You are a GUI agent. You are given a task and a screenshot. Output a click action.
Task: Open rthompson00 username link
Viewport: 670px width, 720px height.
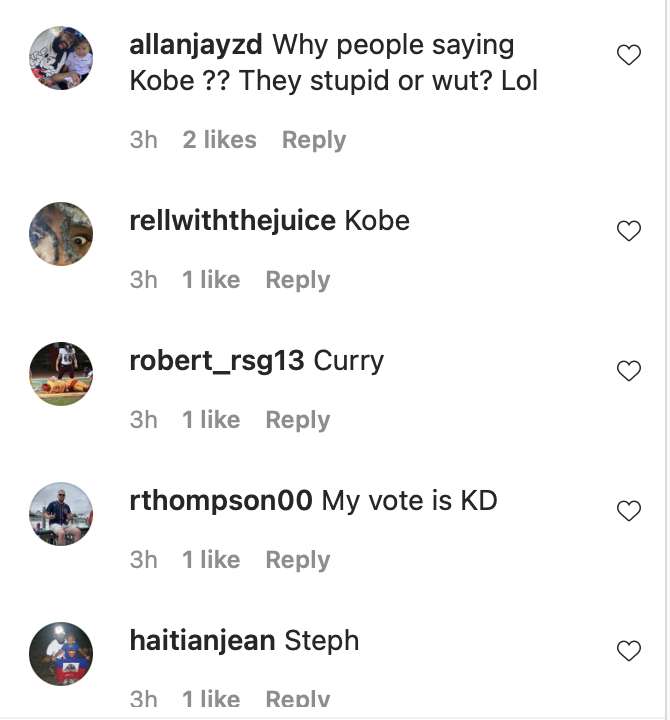pyautogui.click(x=221, y=500)
